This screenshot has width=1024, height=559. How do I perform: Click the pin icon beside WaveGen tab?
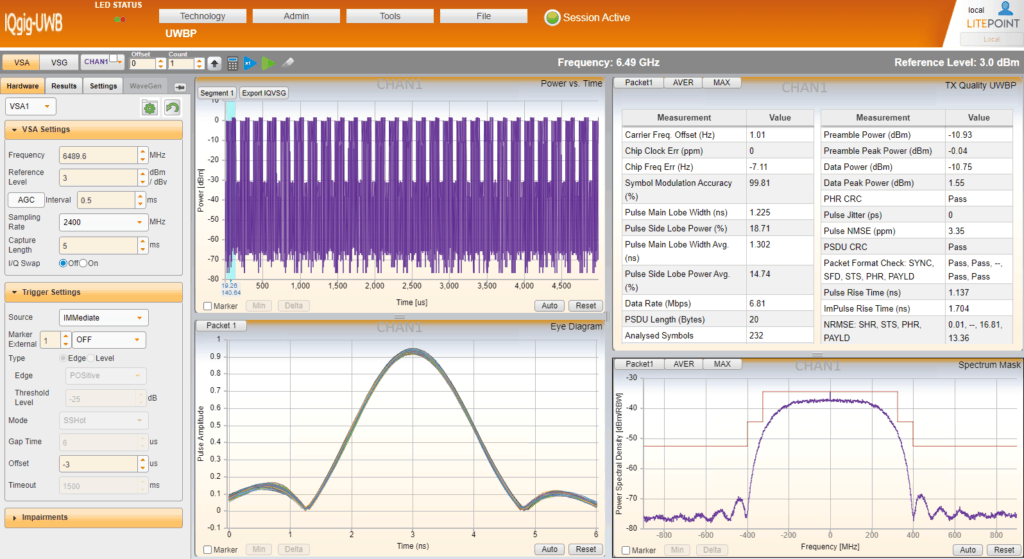coord(180,86)
